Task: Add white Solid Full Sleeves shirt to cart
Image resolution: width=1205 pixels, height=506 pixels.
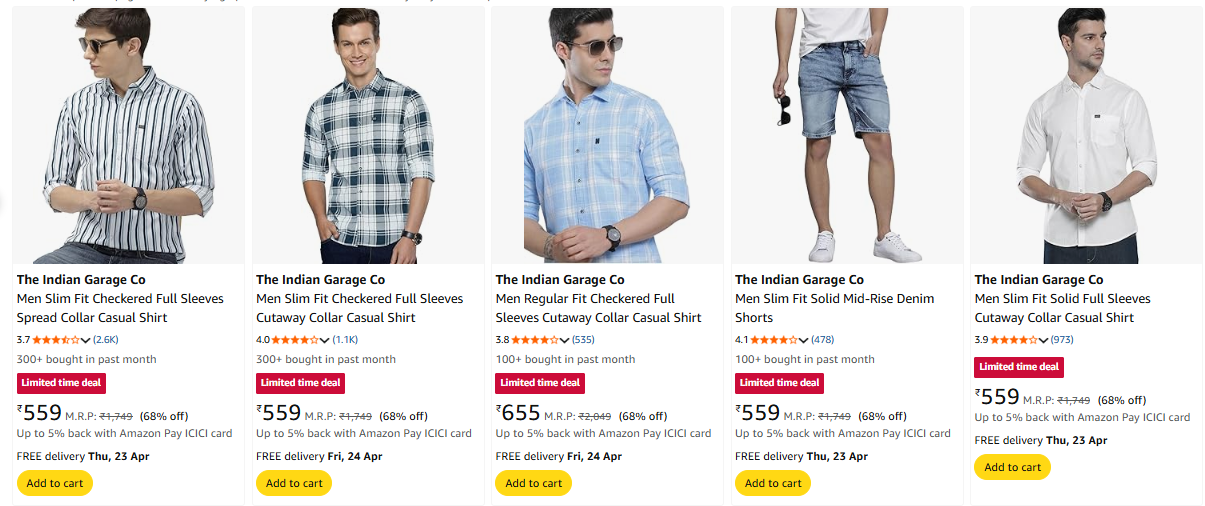Action: tap(1012, 467)
